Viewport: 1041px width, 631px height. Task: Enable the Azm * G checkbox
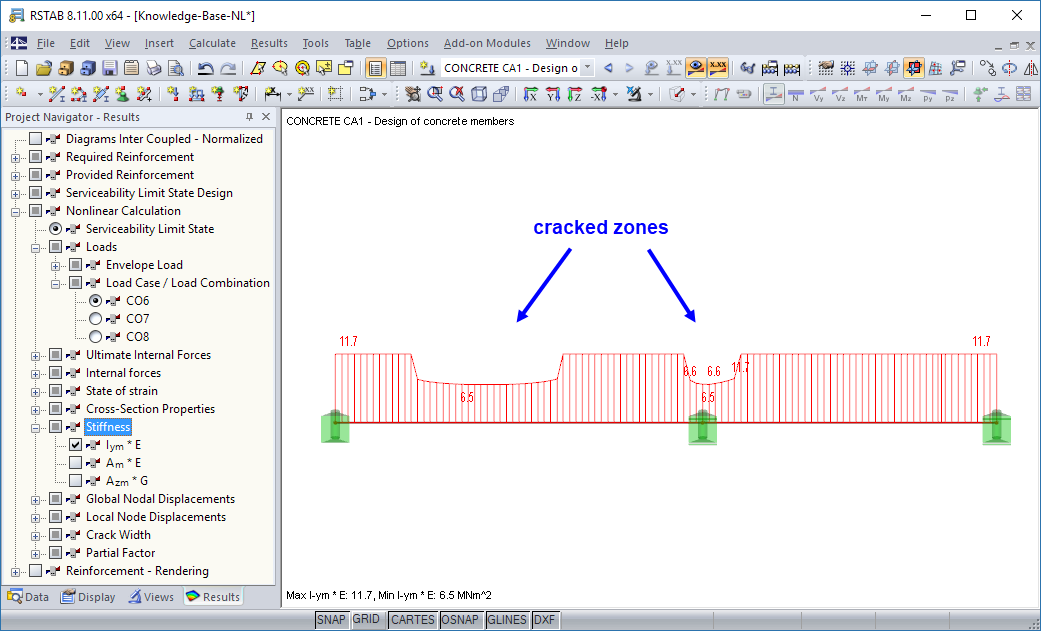(x=73, y=481)
